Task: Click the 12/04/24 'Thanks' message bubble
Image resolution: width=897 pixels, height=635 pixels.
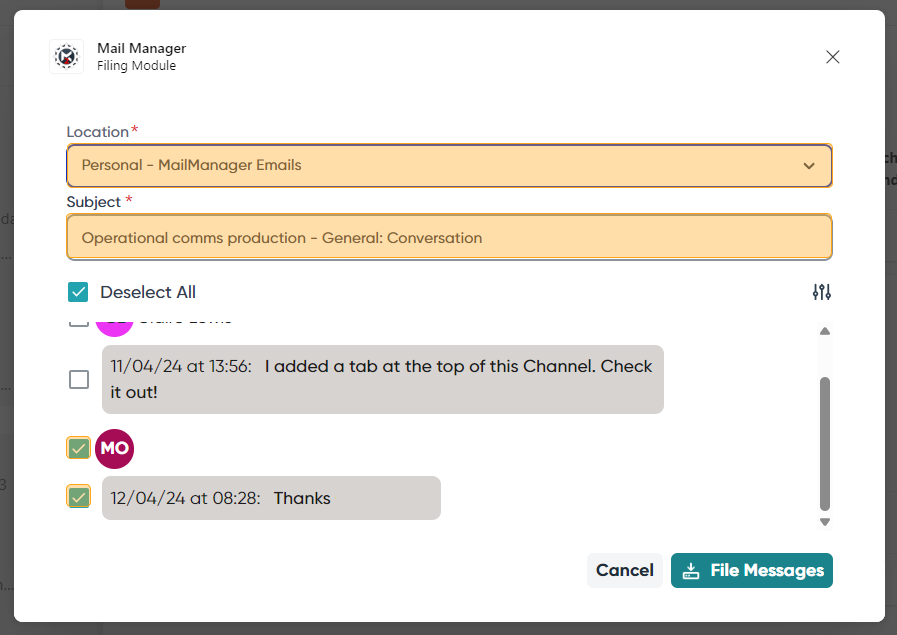Action: pyautogui.click(x=271, y=498)
